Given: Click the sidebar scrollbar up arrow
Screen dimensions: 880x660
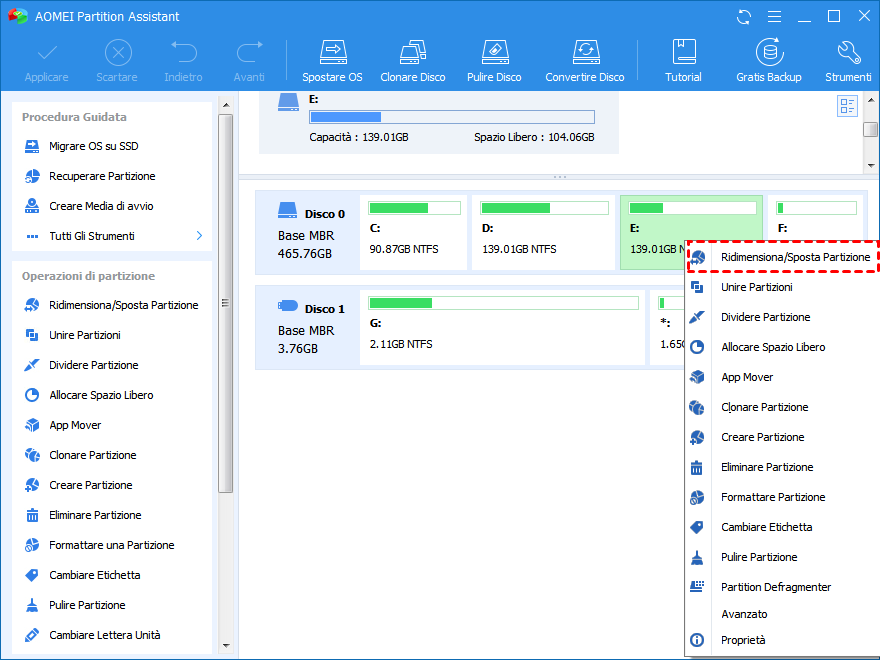Looking at the screenshot, I should point(226,105).
